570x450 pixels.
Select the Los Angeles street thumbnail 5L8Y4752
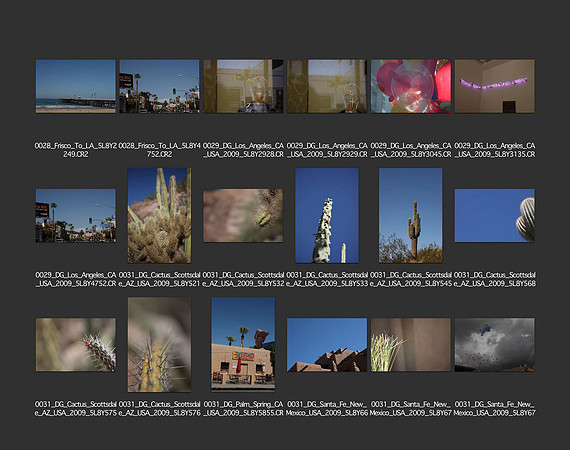(x=76, y=216)
